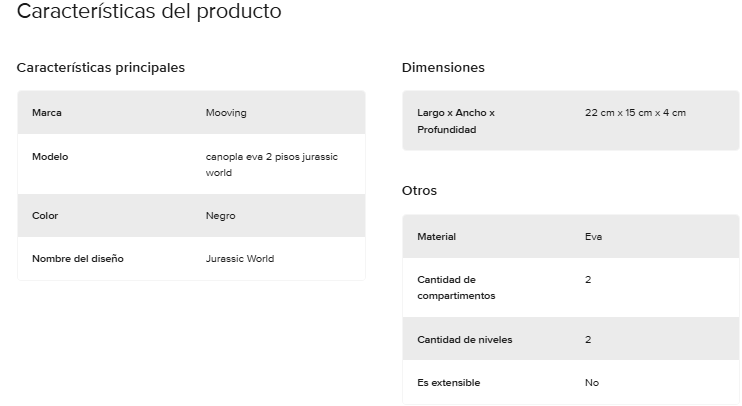This screenshot has height=406, width=742.
Task: Select the material value "Eva"
Action: click(x=593, y=237)
